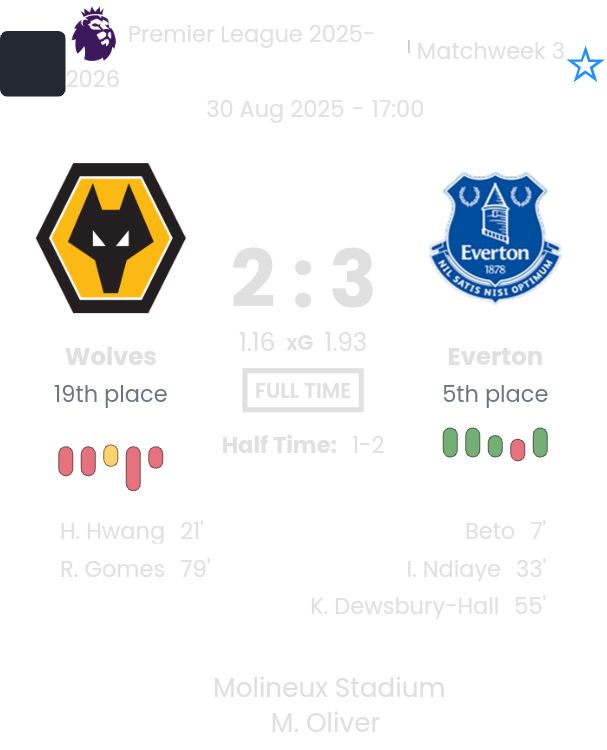Click the Molineux Stadium venue name
Screen dimensions: 607x750
(x=329, y=688)
